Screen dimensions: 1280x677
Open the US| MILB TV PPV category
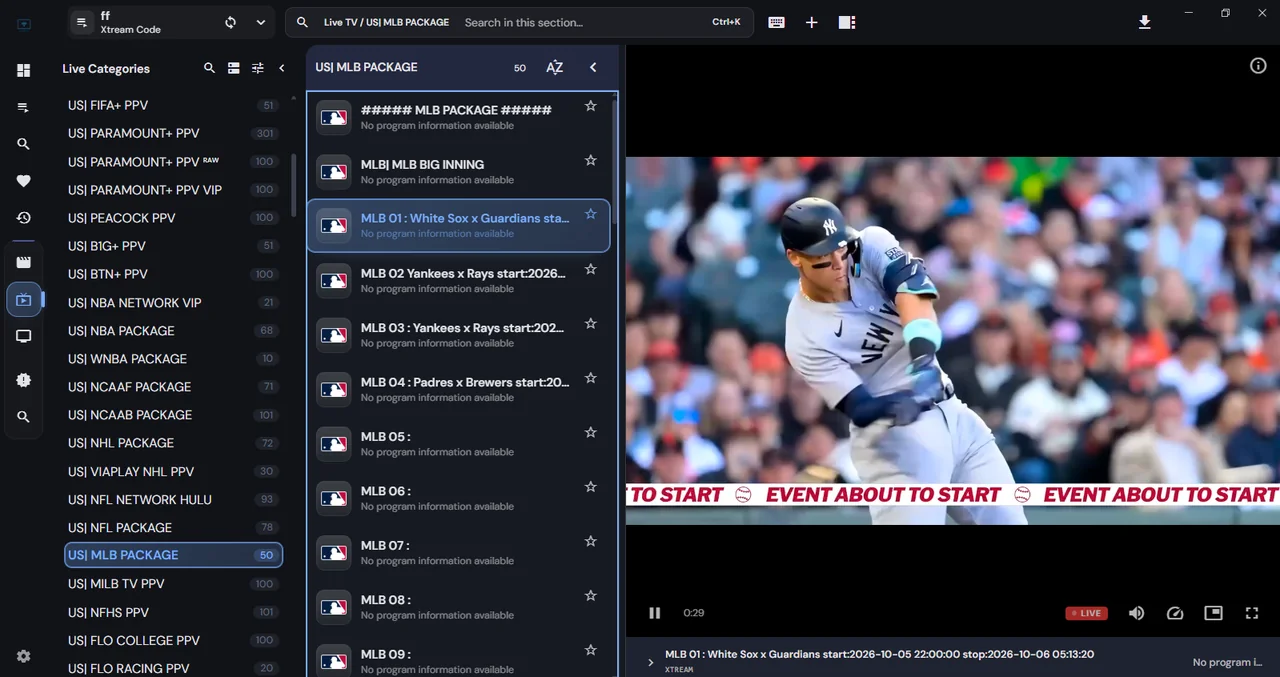click(x=173, y=584)
